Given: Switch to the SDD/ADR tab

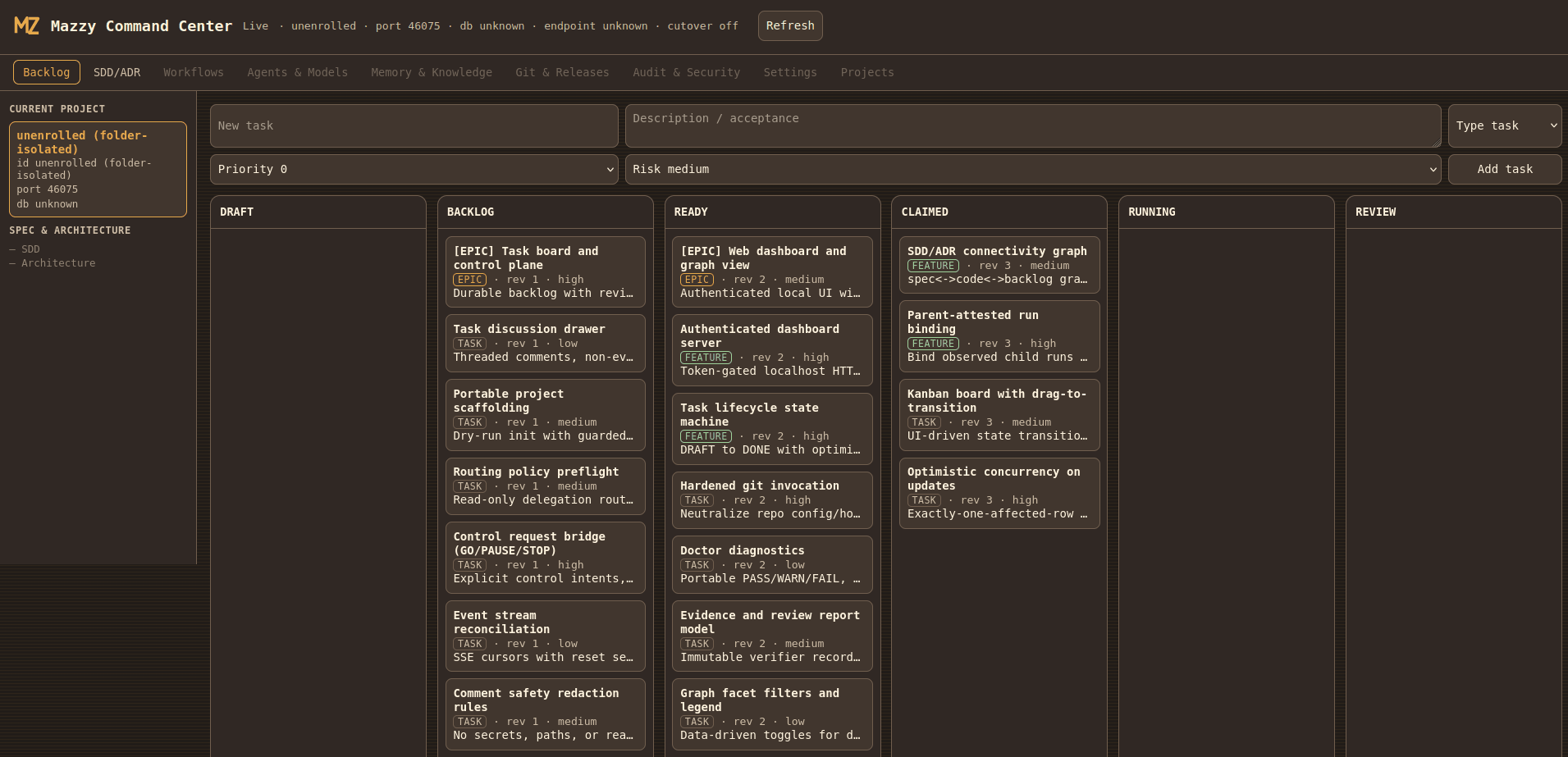Looking at the screenshot, I should pos(117,72).
